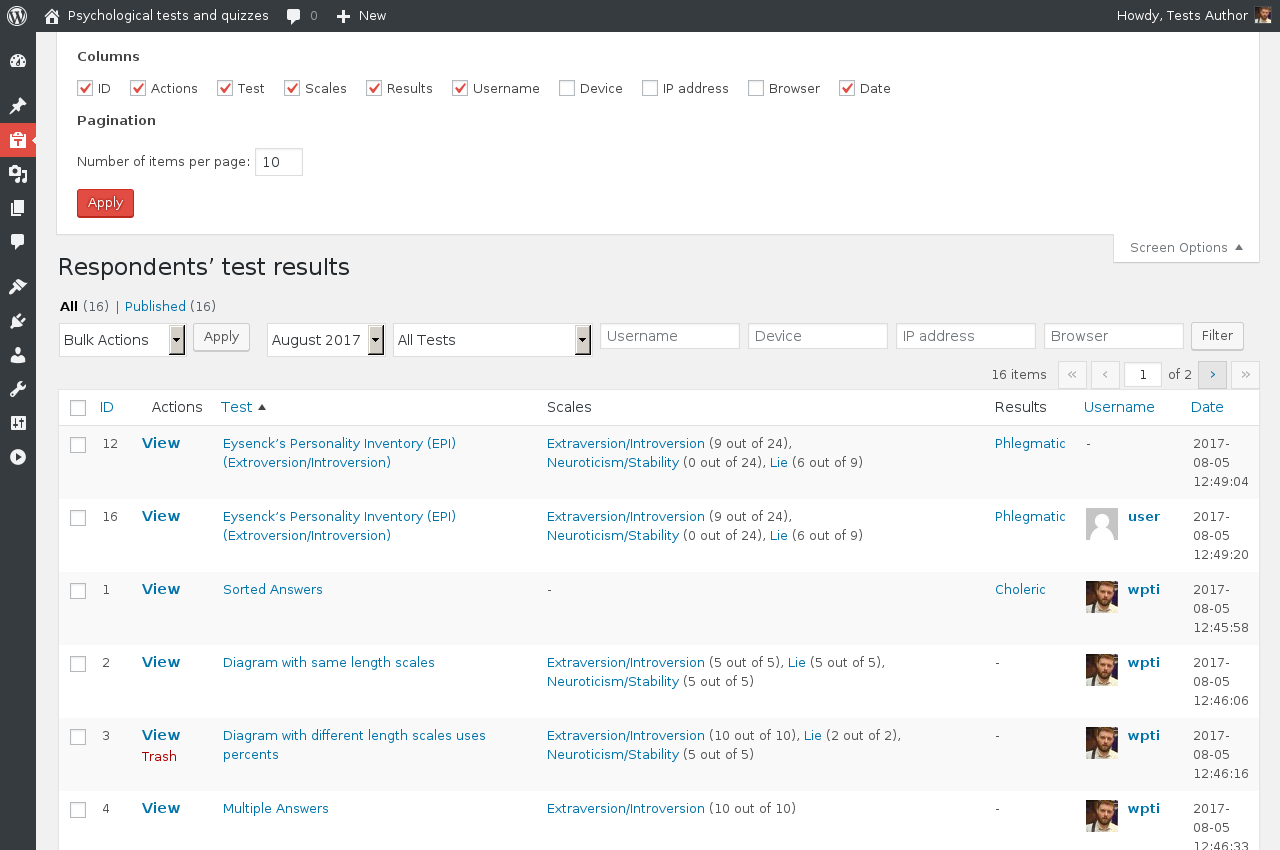
Task: Uncheck the Scales column checkbox
Action: pyautogui.click(x=292, y=88)
